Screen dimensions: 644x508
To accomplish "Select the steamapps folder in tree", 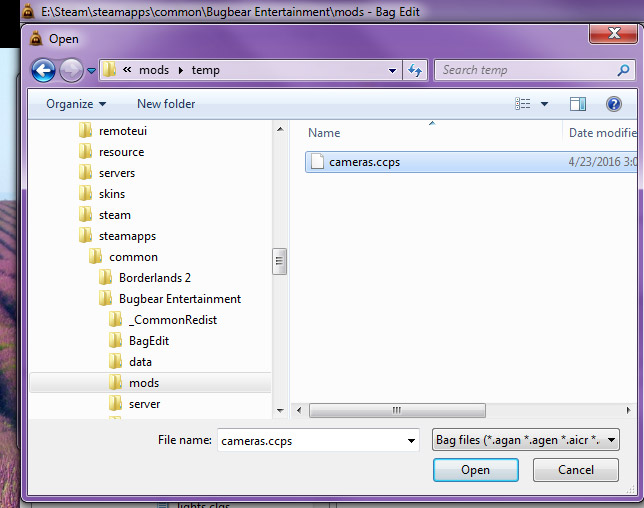I will point(127,236).
